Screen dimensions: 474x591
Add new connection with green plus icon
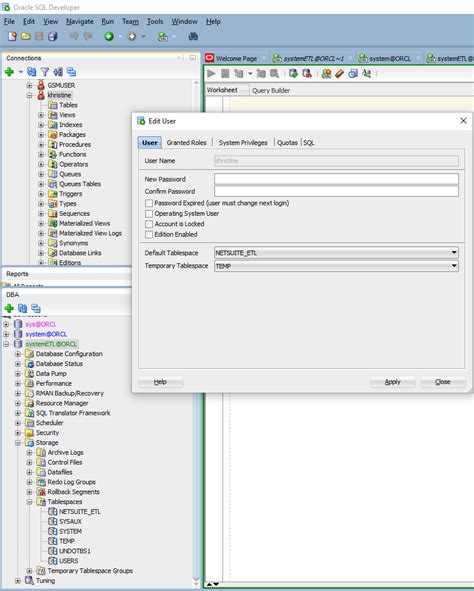pos(9,72)
